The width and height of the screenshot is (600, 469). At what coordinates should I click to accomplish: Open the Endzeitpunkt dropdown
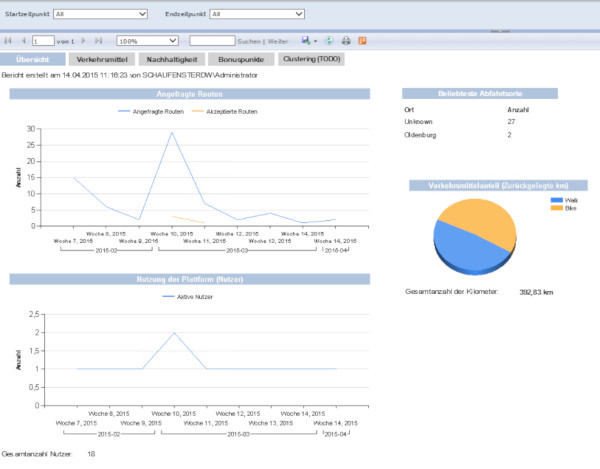(256, 14)
